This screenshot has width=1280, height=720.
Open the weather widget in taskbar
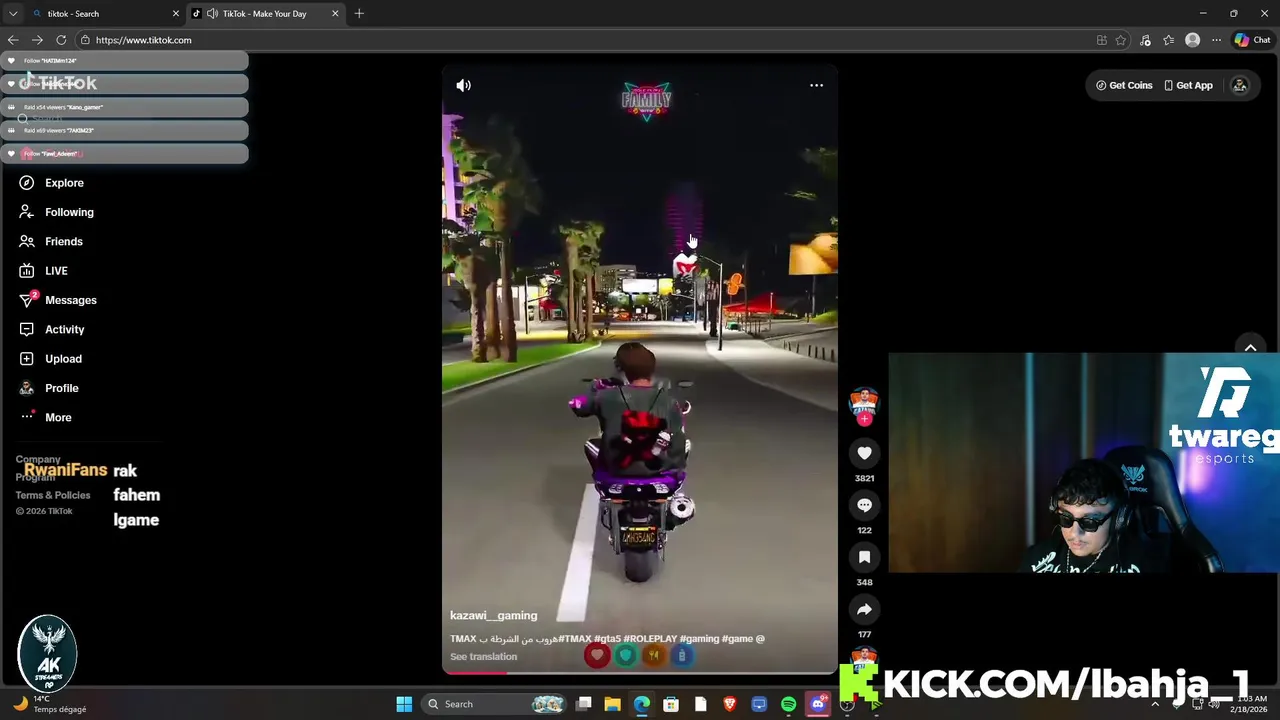(x=50, y=704)
